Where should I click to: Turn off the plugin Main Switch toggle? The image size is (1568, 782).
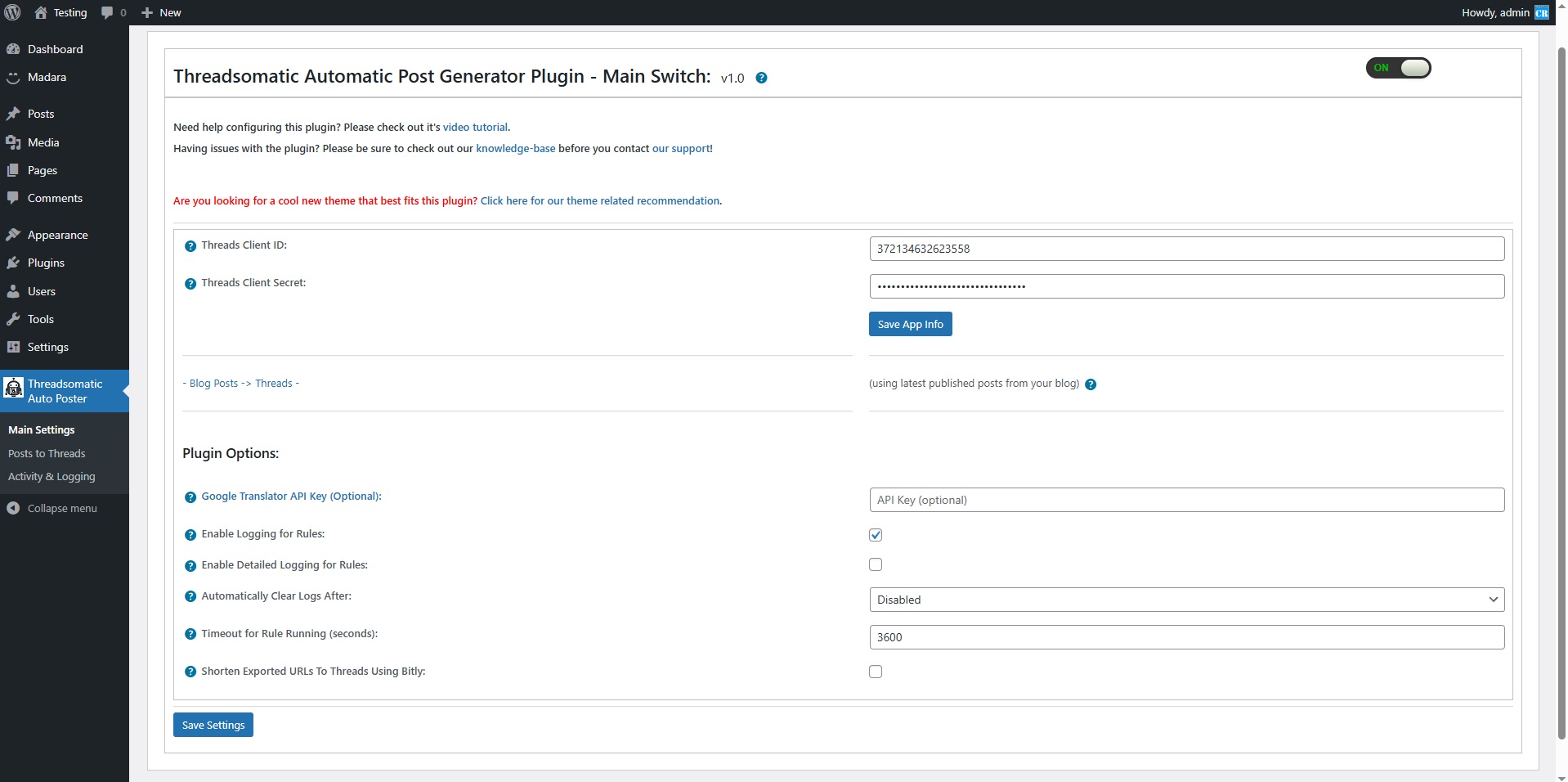(1398, 68)
